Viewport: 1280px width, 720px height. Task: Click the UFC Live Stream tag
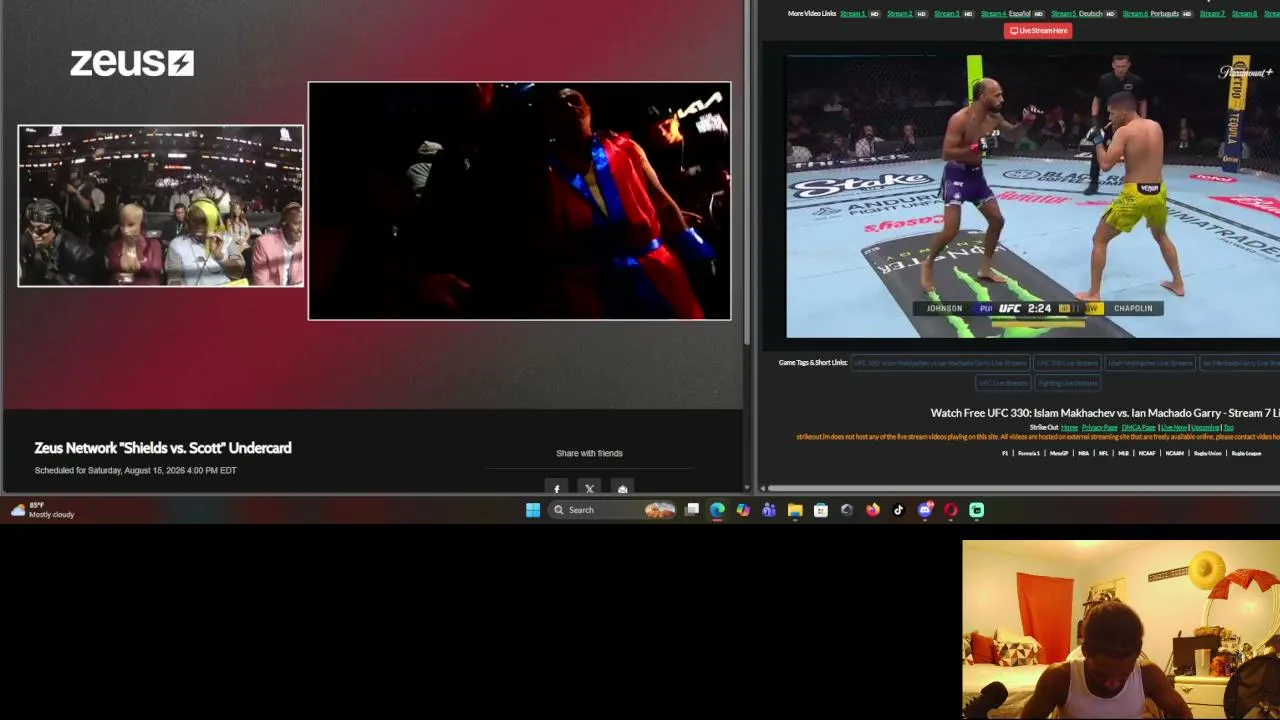click(1003, 383)
